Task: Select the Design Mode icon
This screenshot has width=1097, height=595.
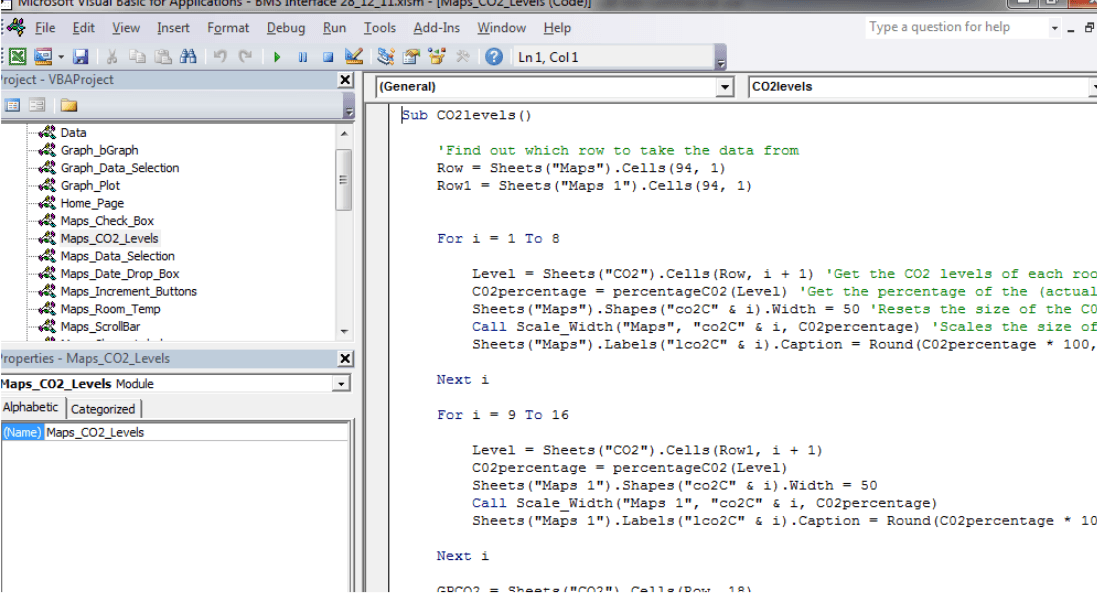Action: pos(356,57)
